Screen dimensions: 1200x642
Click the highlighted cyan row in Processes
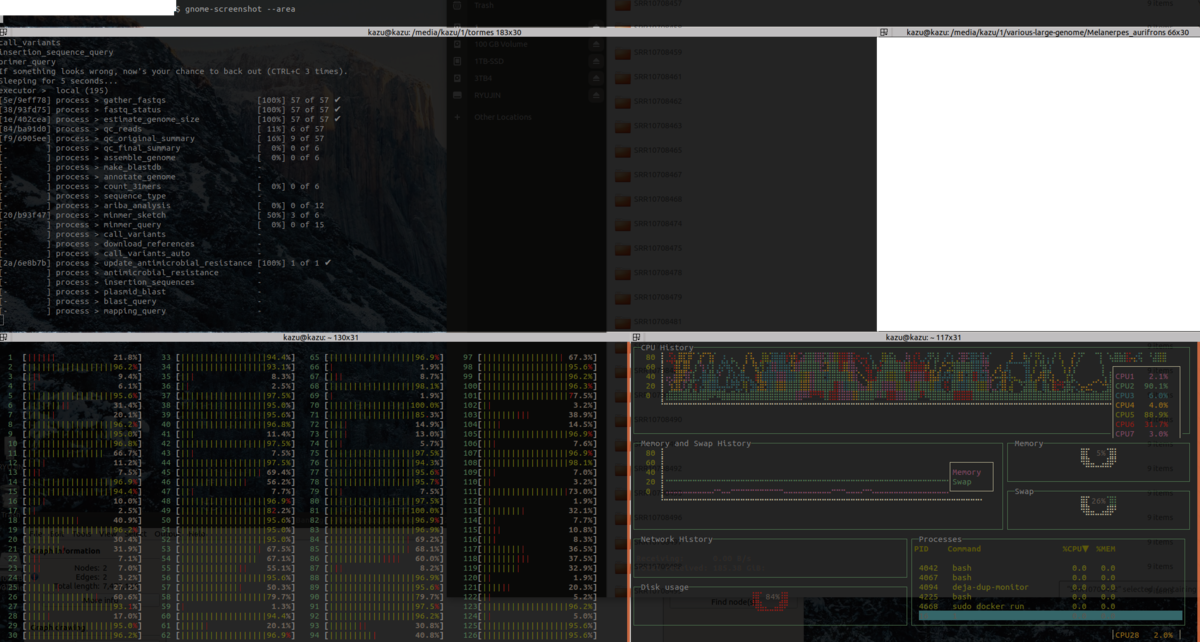pyautogui.click(x=1050, y=616)
